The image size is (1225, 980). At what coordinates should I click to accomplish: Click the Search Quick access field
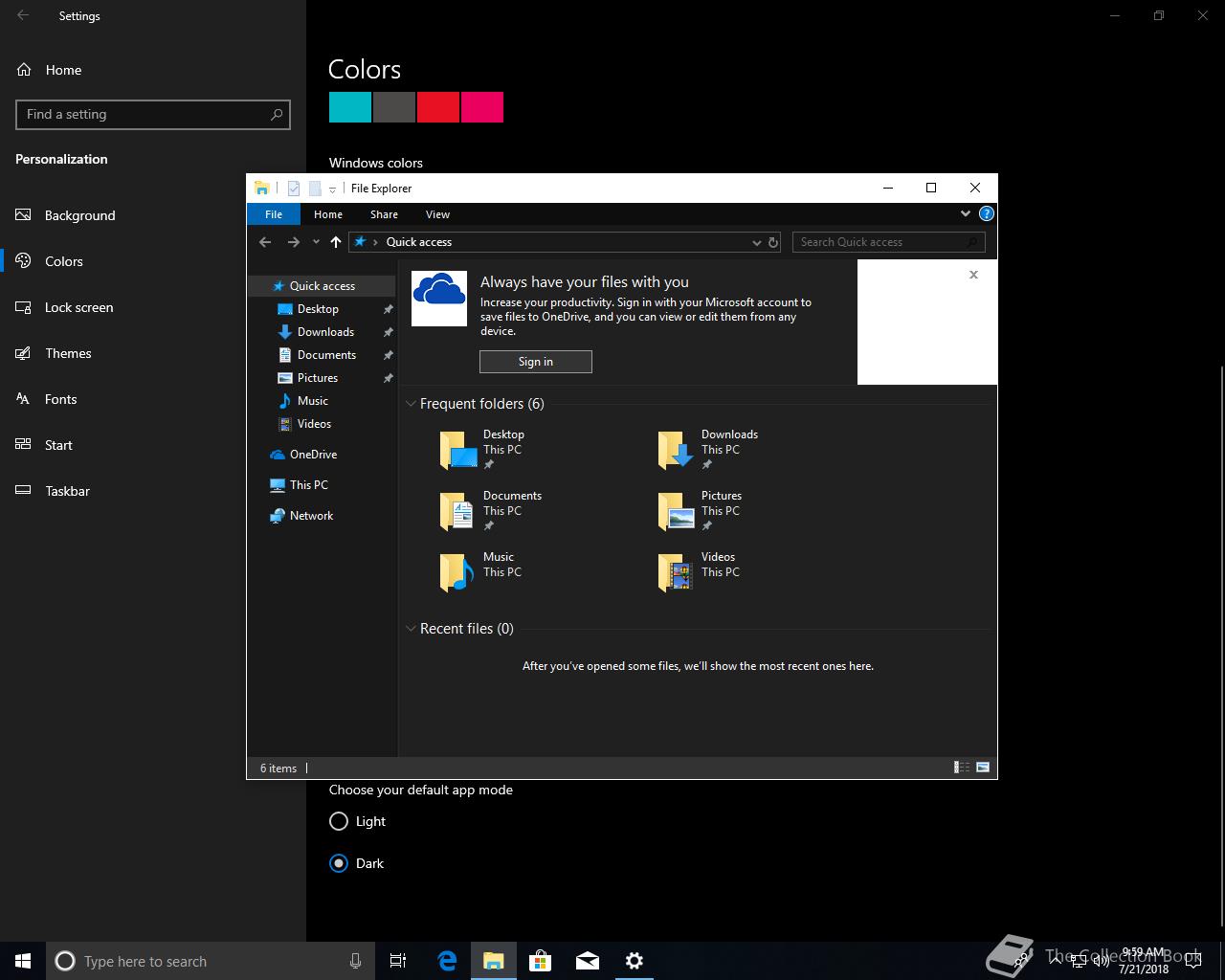point(888,242)
